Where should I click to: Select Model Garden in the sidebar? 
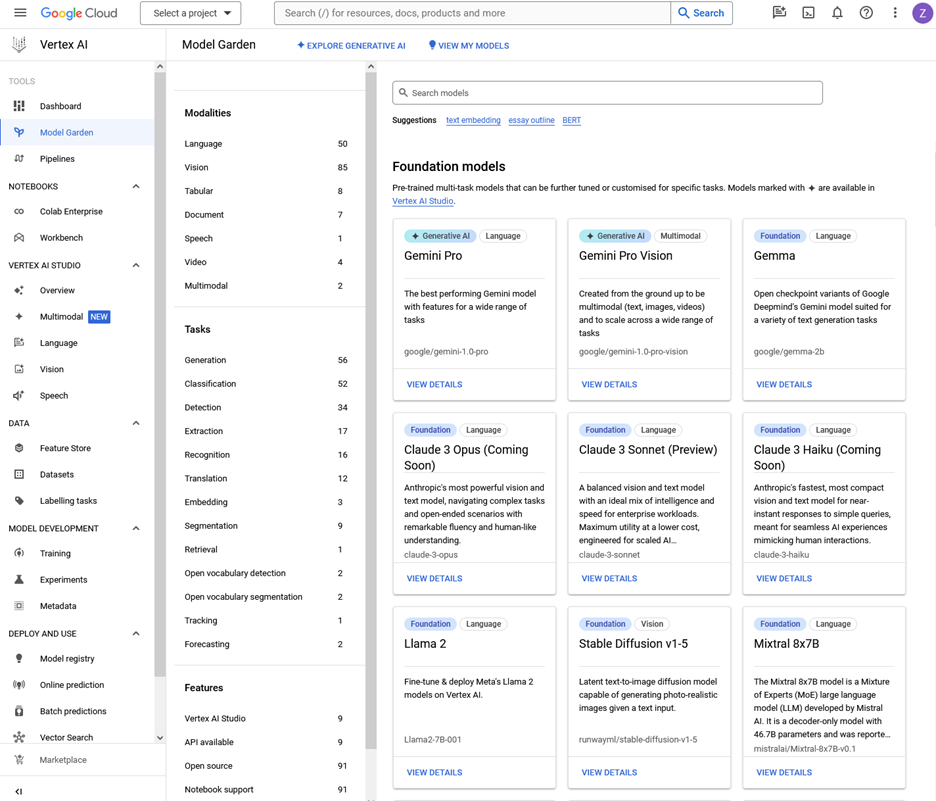pyautogui.click(x=77, y=133)
